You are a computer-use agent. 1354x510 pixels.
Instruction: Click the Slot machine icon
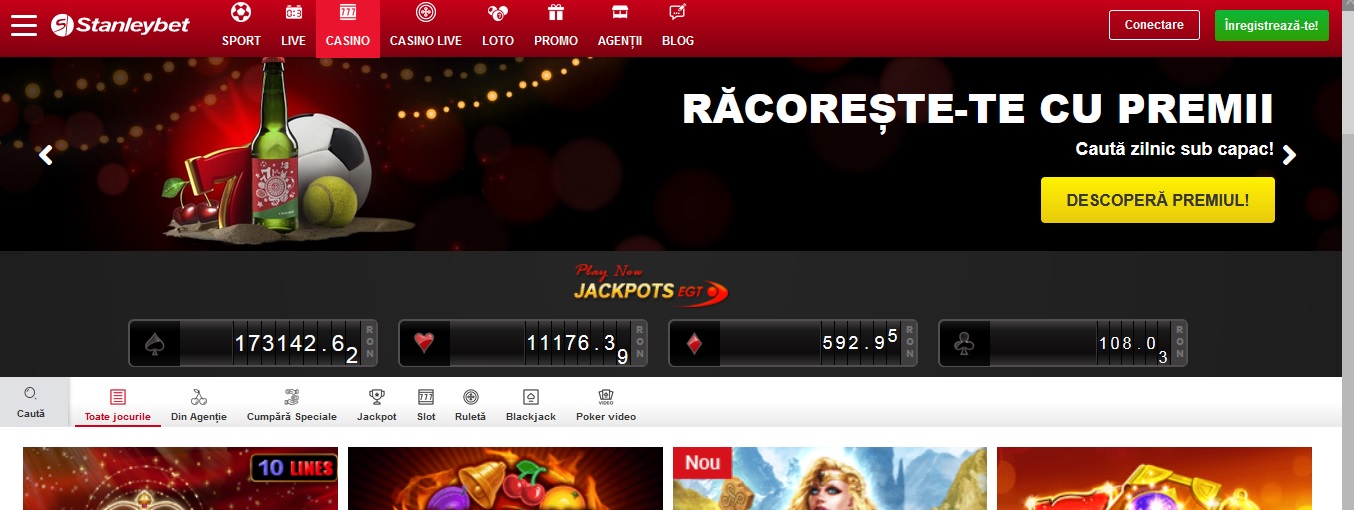(x=426, y=397)
